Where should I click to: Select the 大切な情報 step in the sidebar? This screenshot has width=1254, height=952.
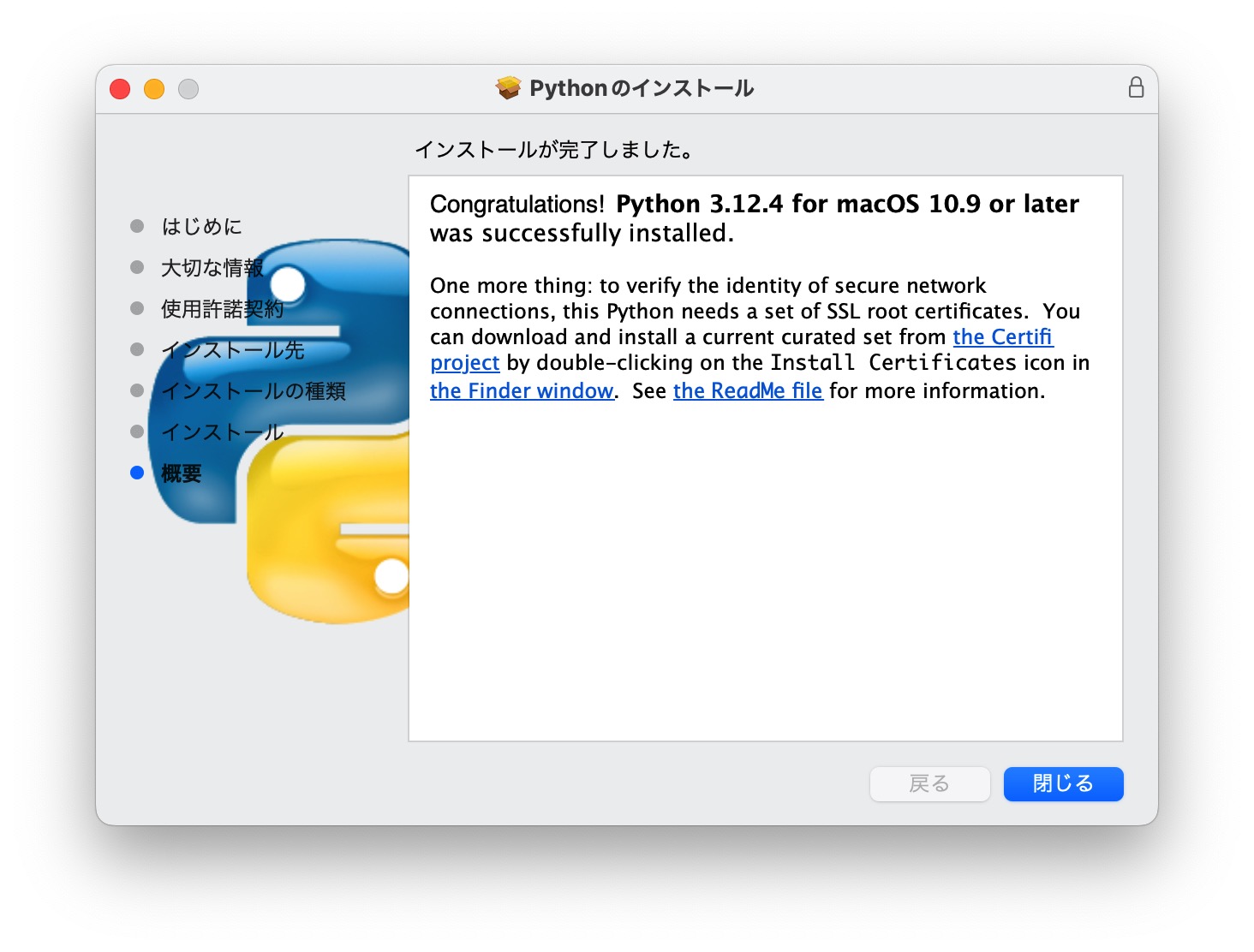(x=212, y=268)
